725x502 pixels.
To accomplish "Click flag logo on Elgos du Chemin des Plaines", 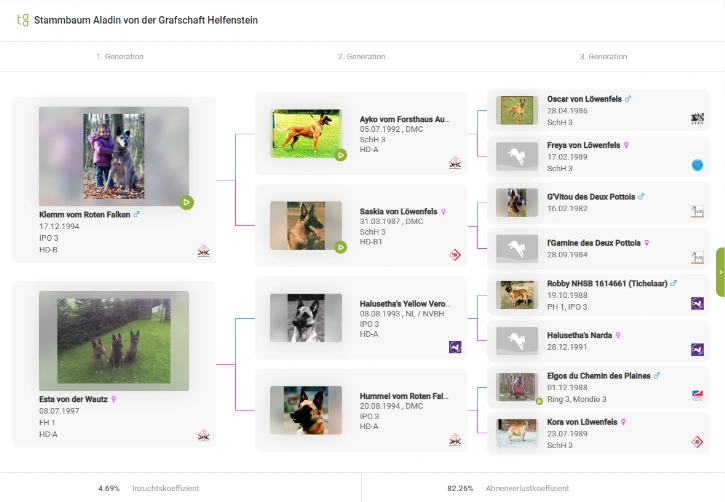I will pos(697,395).
